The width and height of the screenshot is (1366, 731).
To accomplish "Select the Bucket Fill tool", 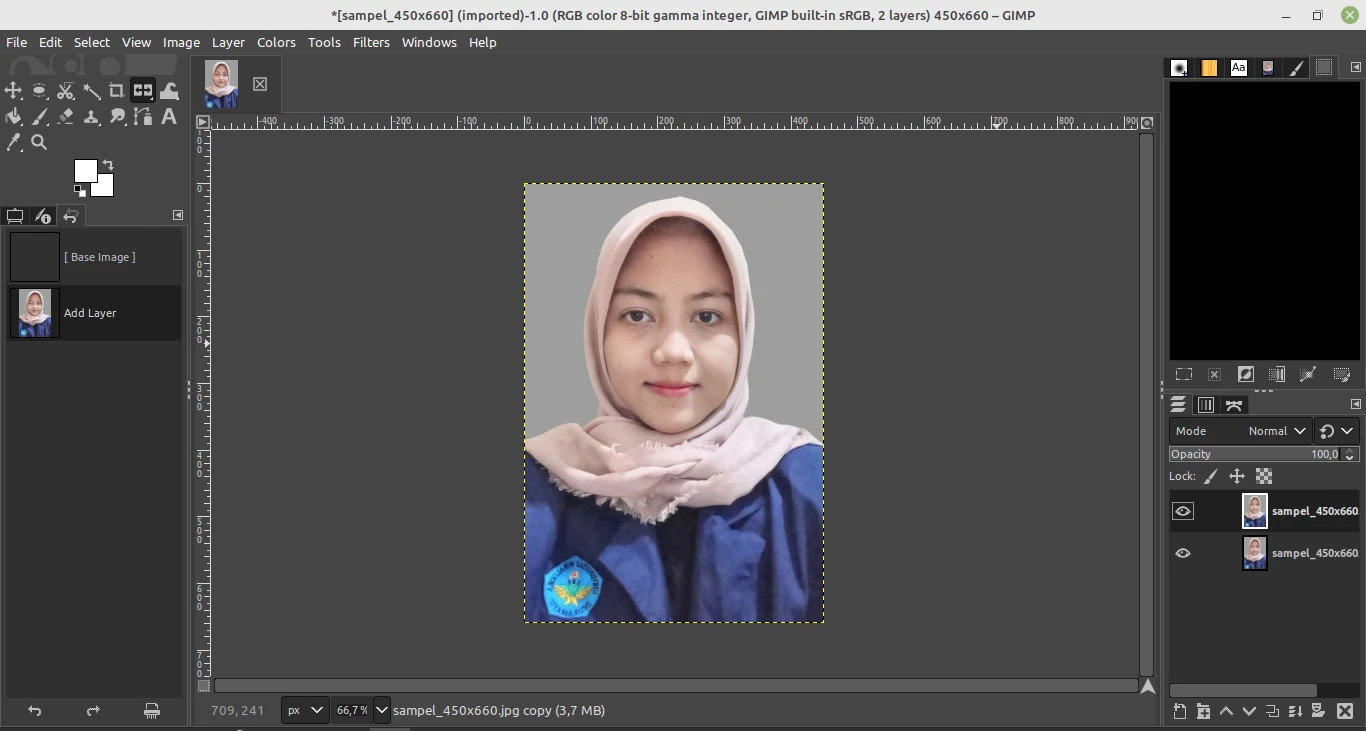I will click(x=14, y=117).
